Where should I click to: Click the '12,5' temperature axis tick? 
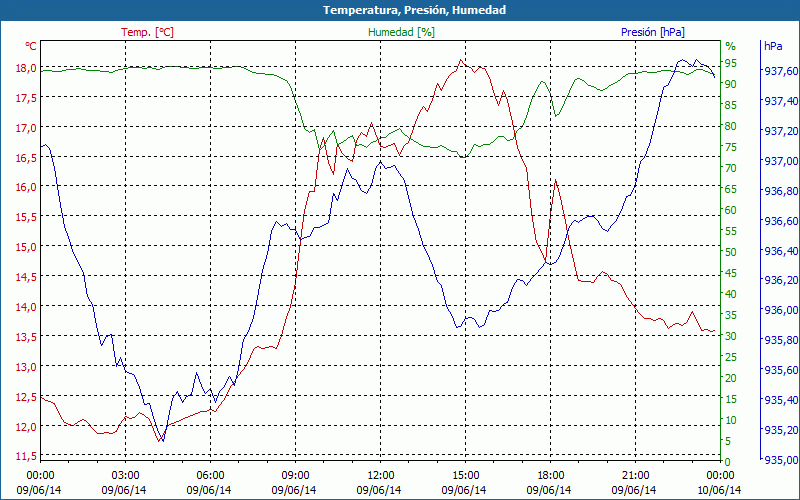coord(26,397)
